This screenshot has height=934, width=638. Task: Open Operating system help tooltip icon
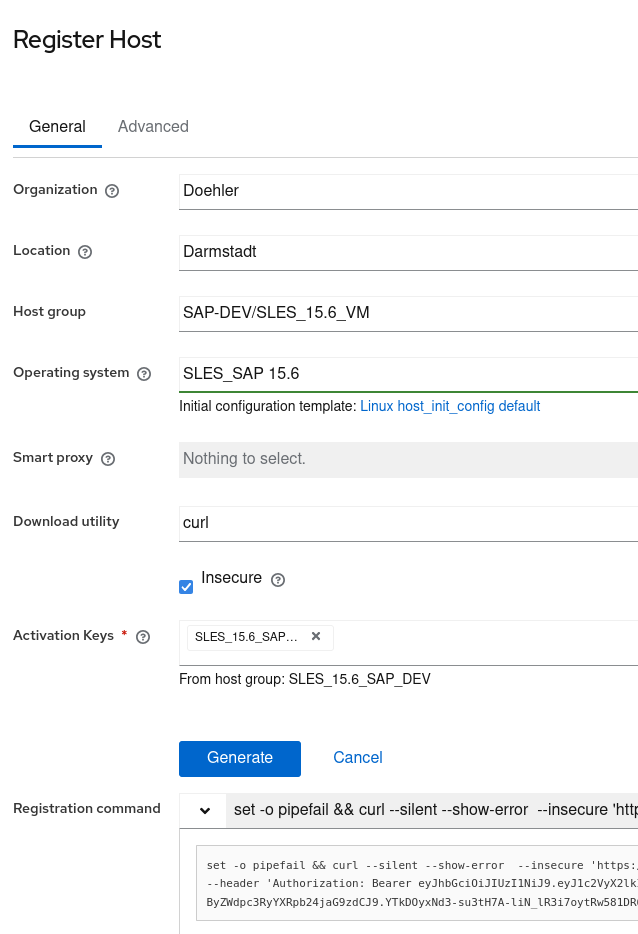pyautogui.click(x=144, y=374)
